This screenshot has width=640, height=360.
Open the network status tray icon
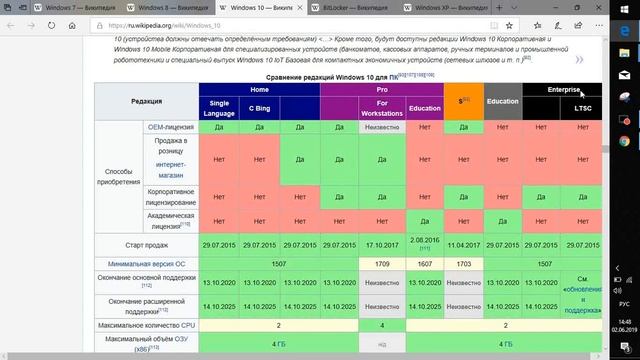pyautogui.click(x=629, y=280)
